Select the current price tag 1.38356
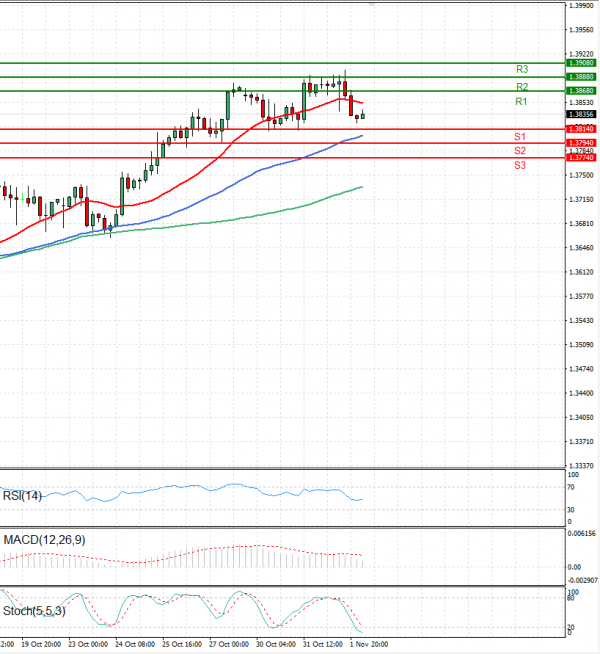Image resolution: width=600 pixels, height=654 pixels. click(581, 114)
